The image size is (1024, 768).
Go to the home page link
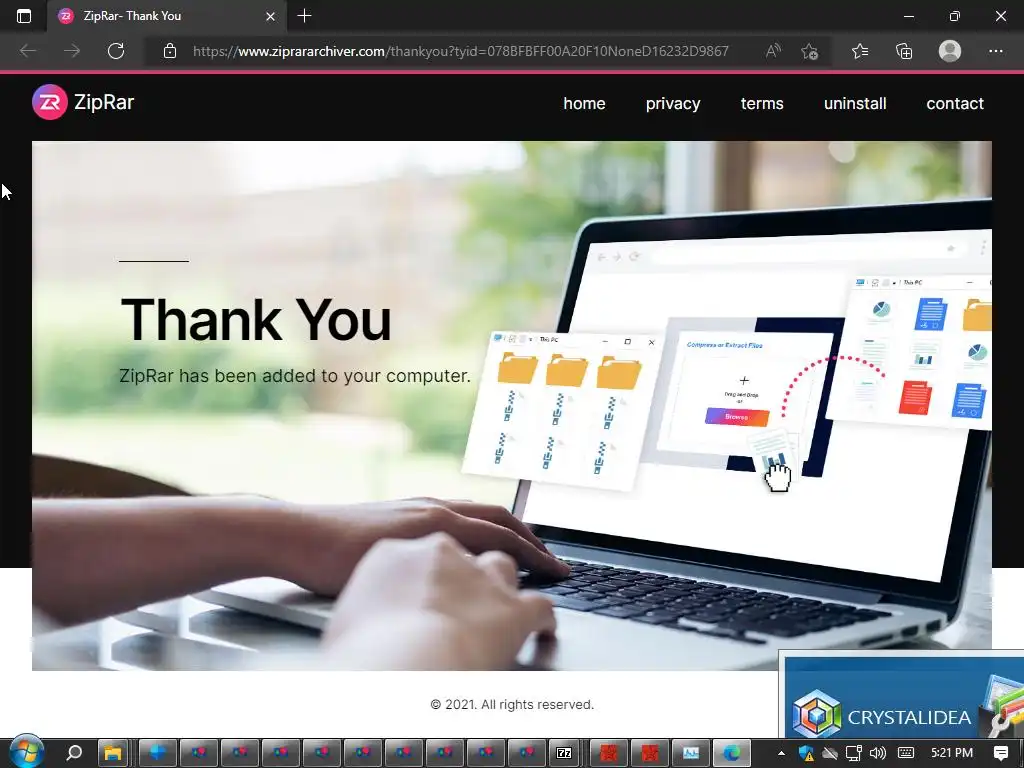[x=584, y=103]
